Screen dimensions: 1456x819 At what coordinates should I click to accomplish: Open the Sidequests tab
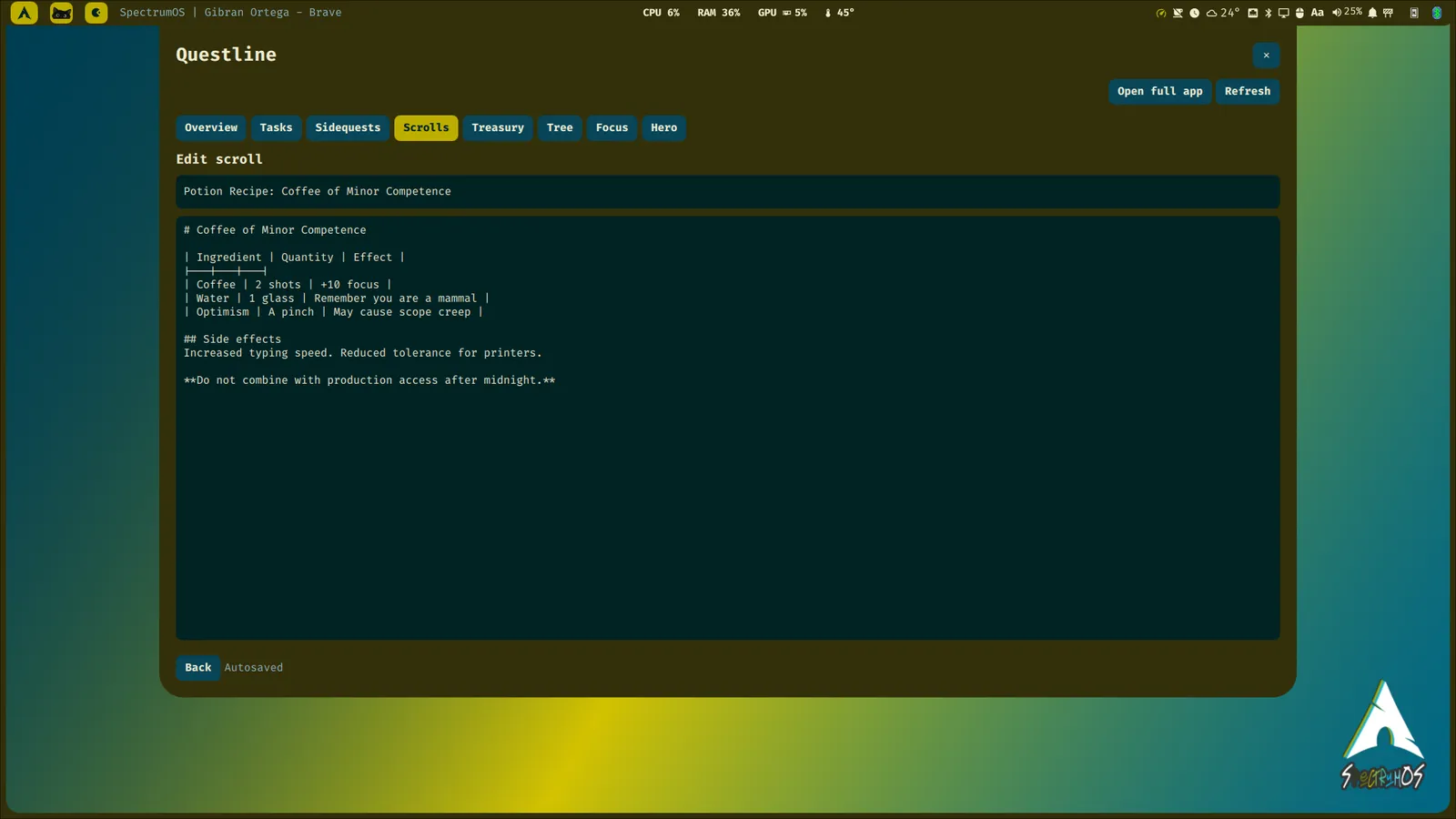tap(348, 128)
